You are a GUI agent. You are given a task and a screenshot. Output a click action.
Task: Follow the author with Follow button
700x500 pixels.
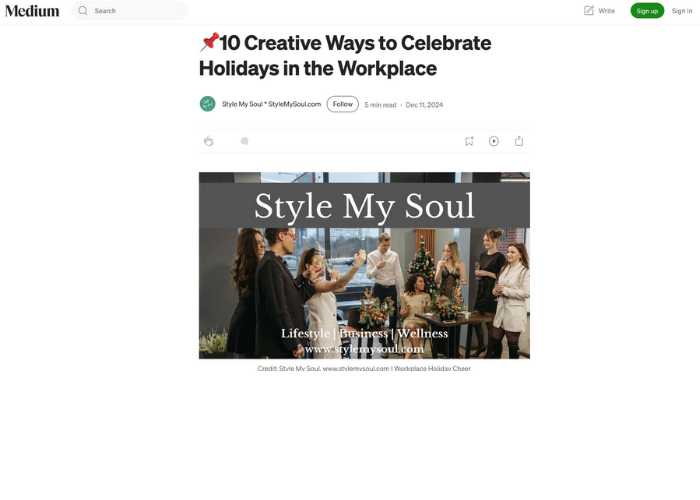pos(342,104)
